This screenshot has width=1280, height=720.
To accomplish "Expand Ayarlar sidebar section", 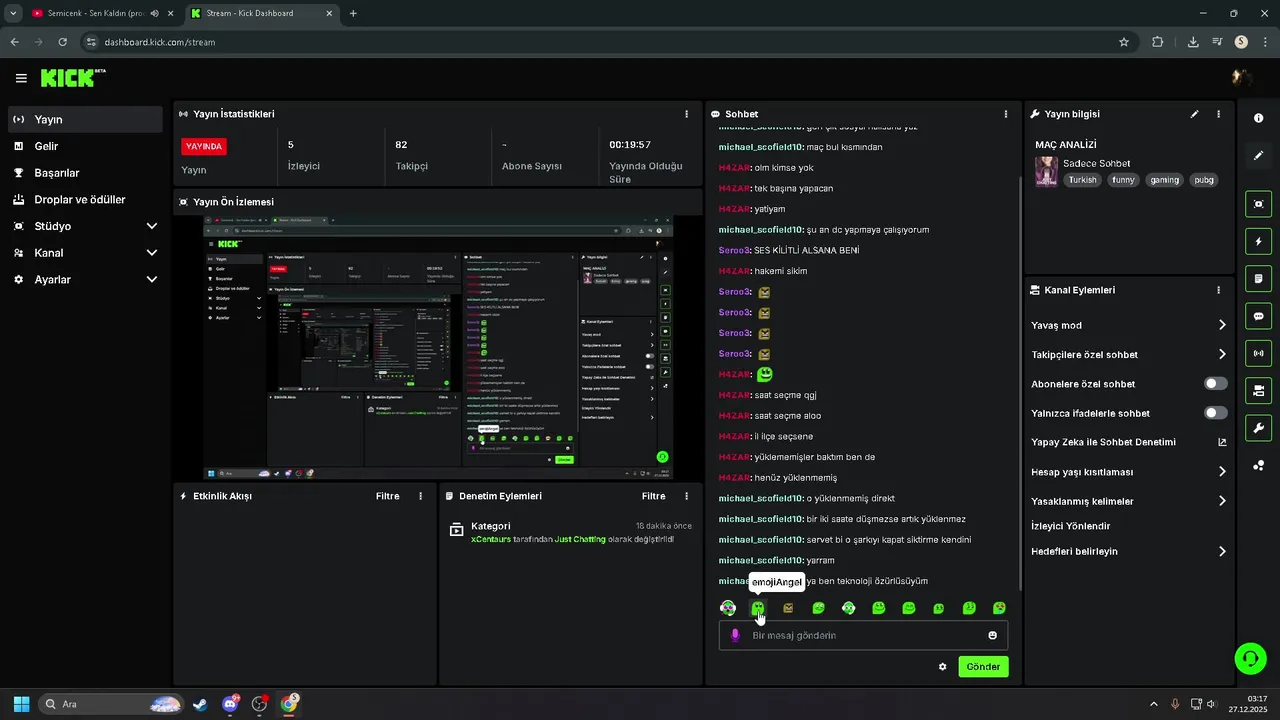I will tap(85, 280).
